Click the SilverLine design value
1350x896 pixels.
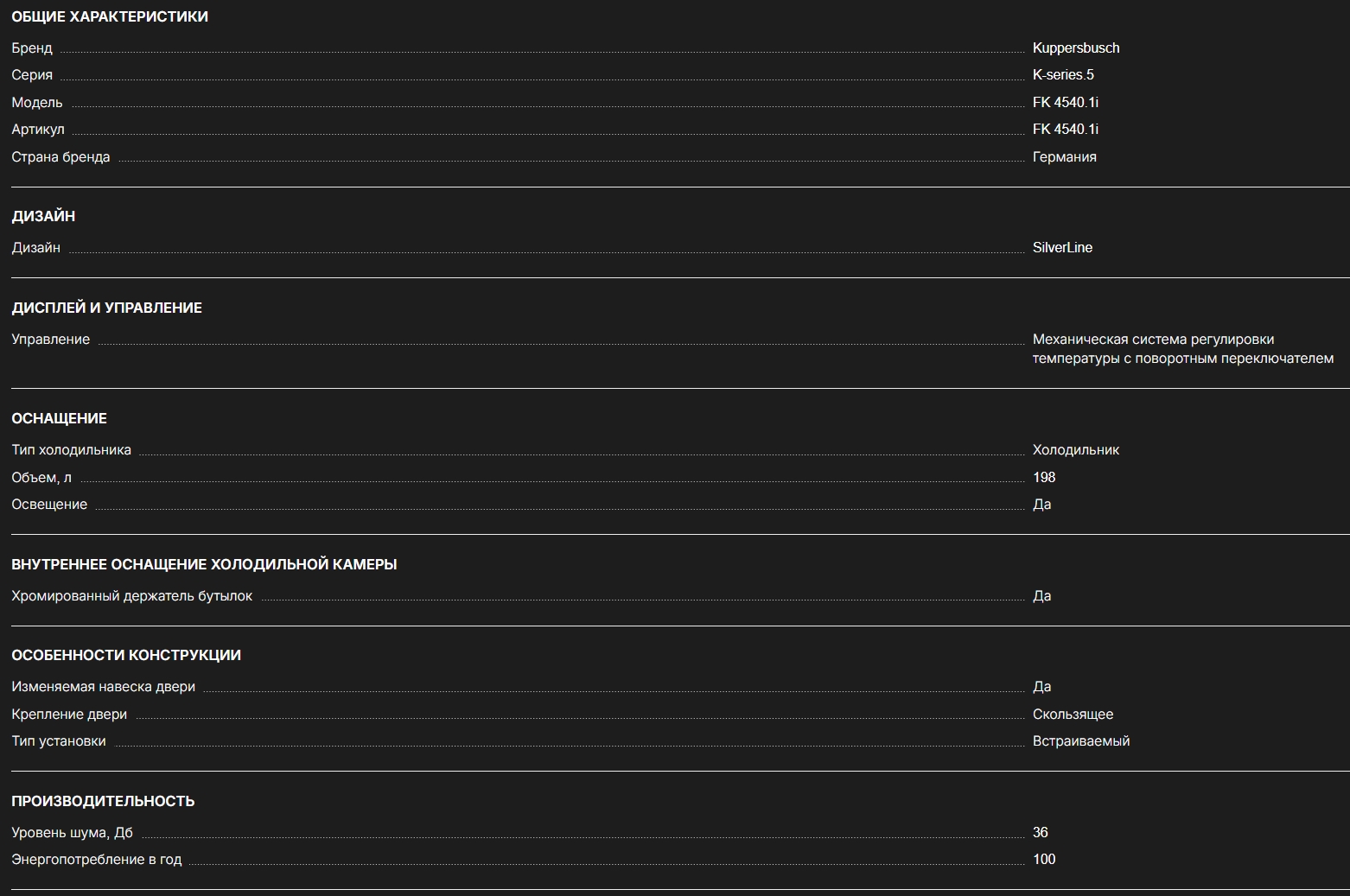[x=1062, y=248]
